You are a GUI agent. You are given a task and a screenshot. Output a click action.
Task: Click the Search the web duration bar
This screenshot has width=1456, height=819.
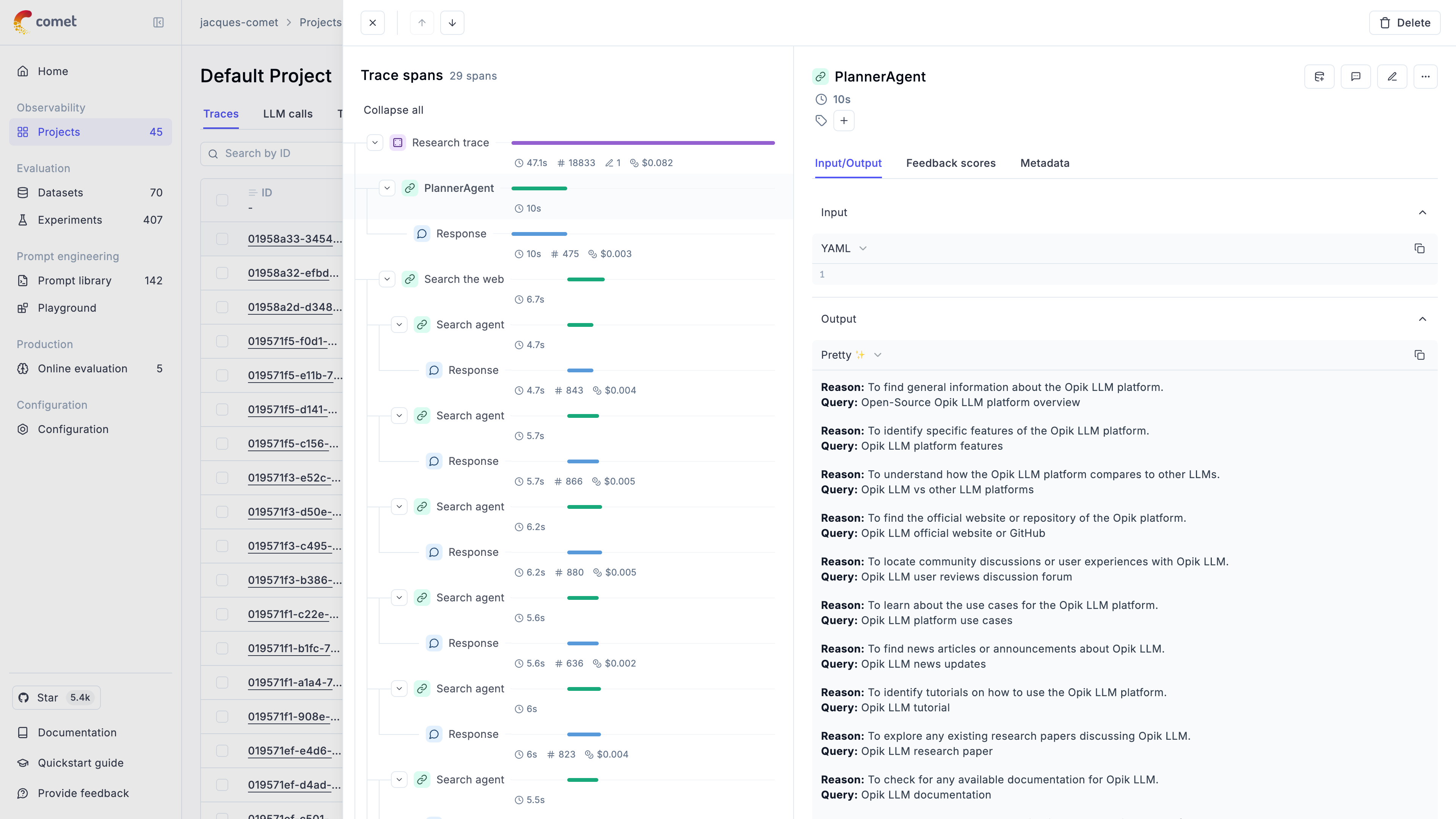coord(585,279)
